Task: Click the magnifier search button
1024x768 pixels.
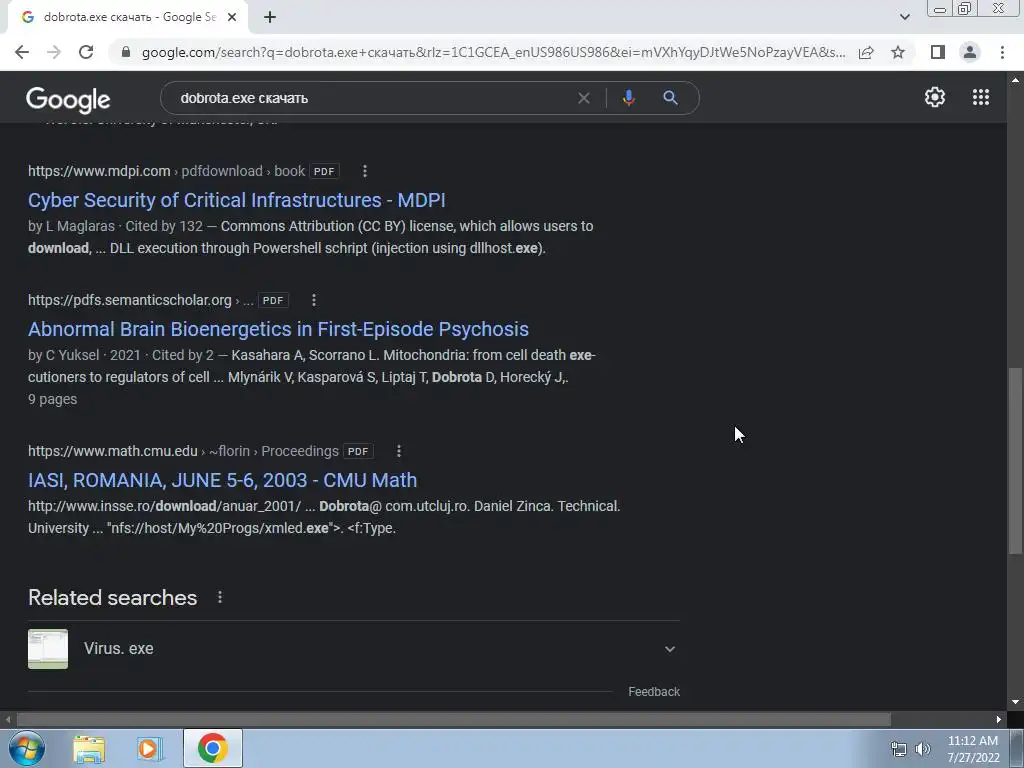Action: (670, 98)
